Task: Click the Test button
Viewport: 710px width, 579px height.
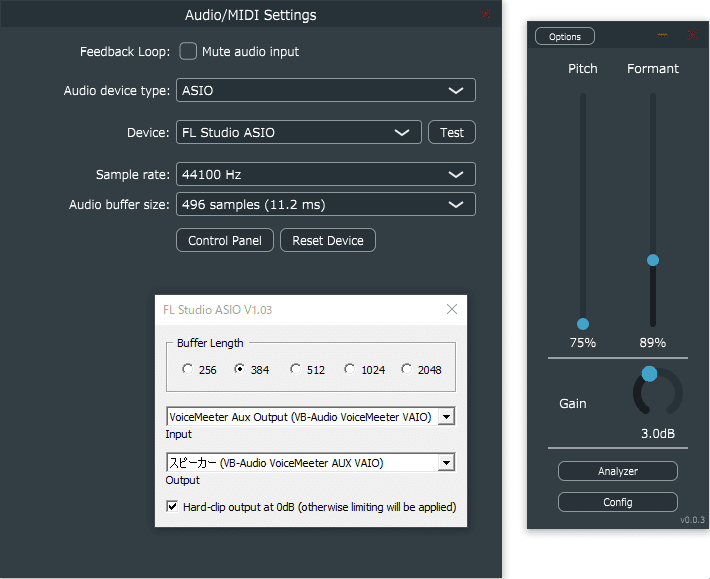Action: (451, 132)
